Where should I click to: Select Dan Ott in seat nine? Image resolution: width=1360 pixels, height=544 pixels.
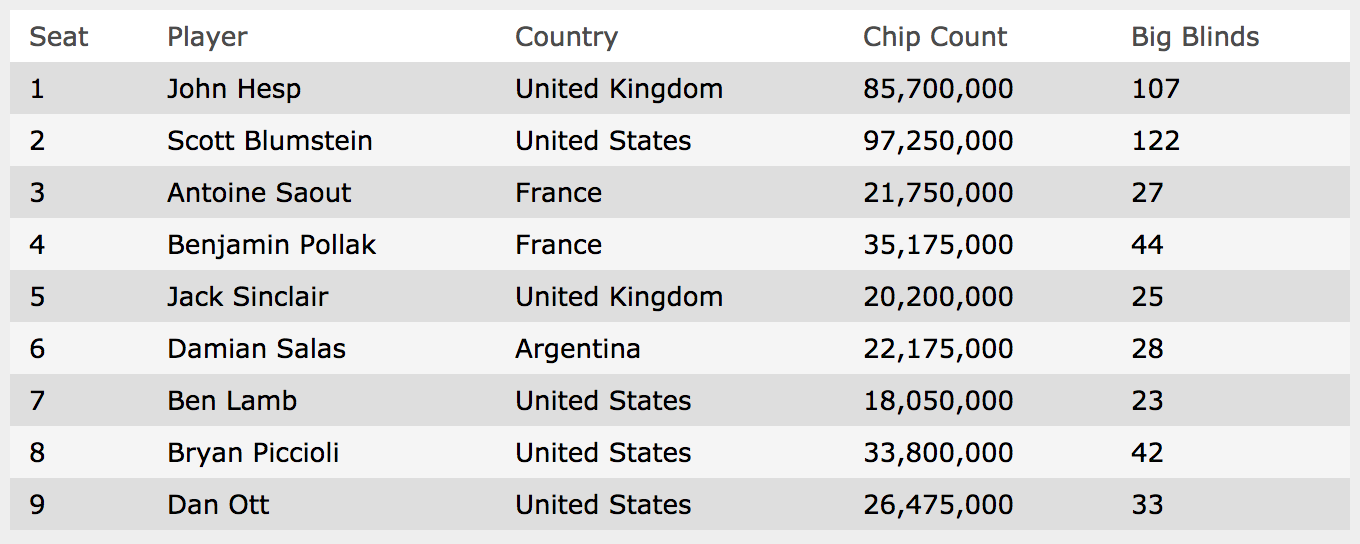pos(218,505)
